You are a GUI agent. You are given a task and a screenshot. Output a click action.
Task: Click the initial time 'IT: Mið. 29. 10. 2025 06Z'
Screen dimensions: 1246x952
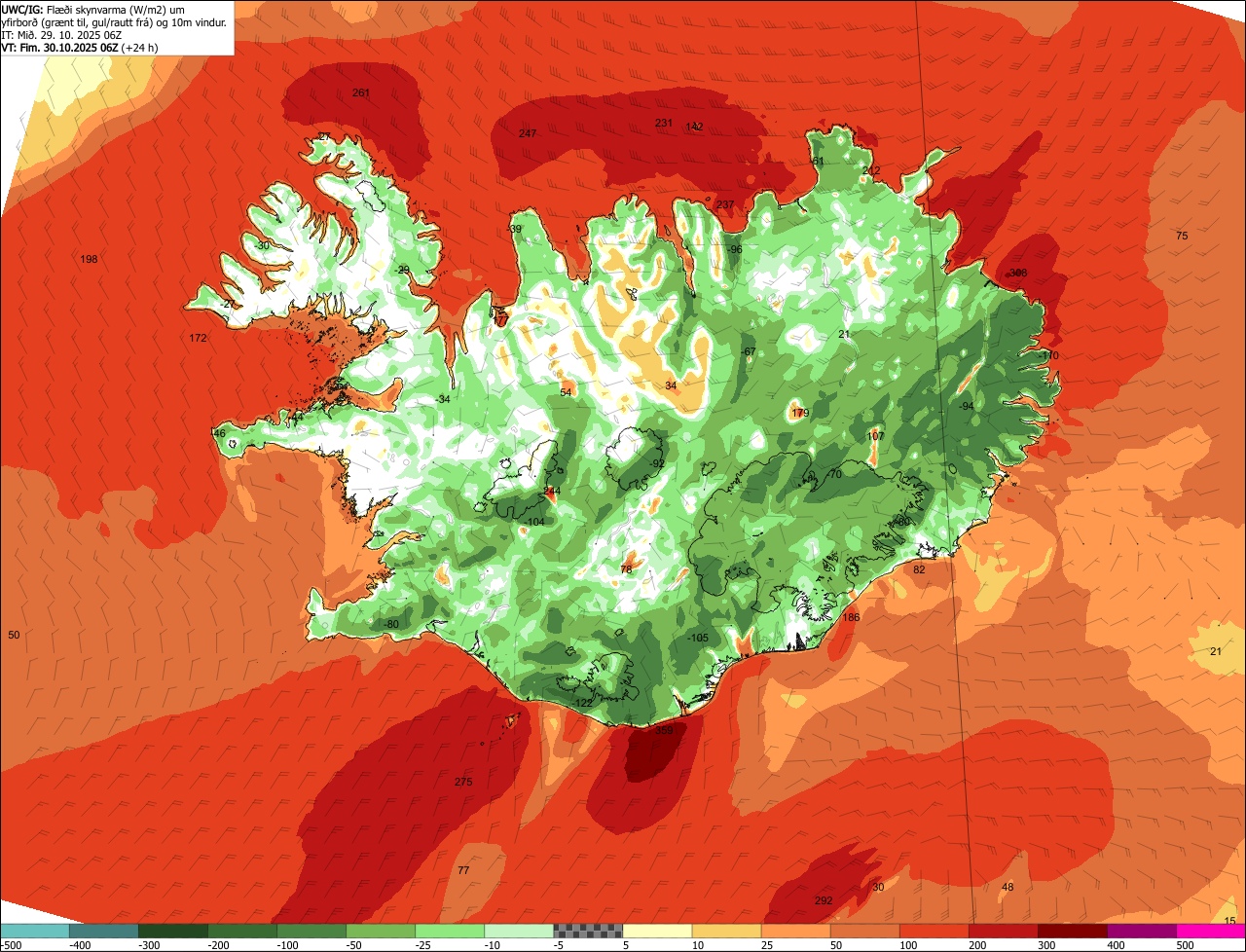click(62, 35)
